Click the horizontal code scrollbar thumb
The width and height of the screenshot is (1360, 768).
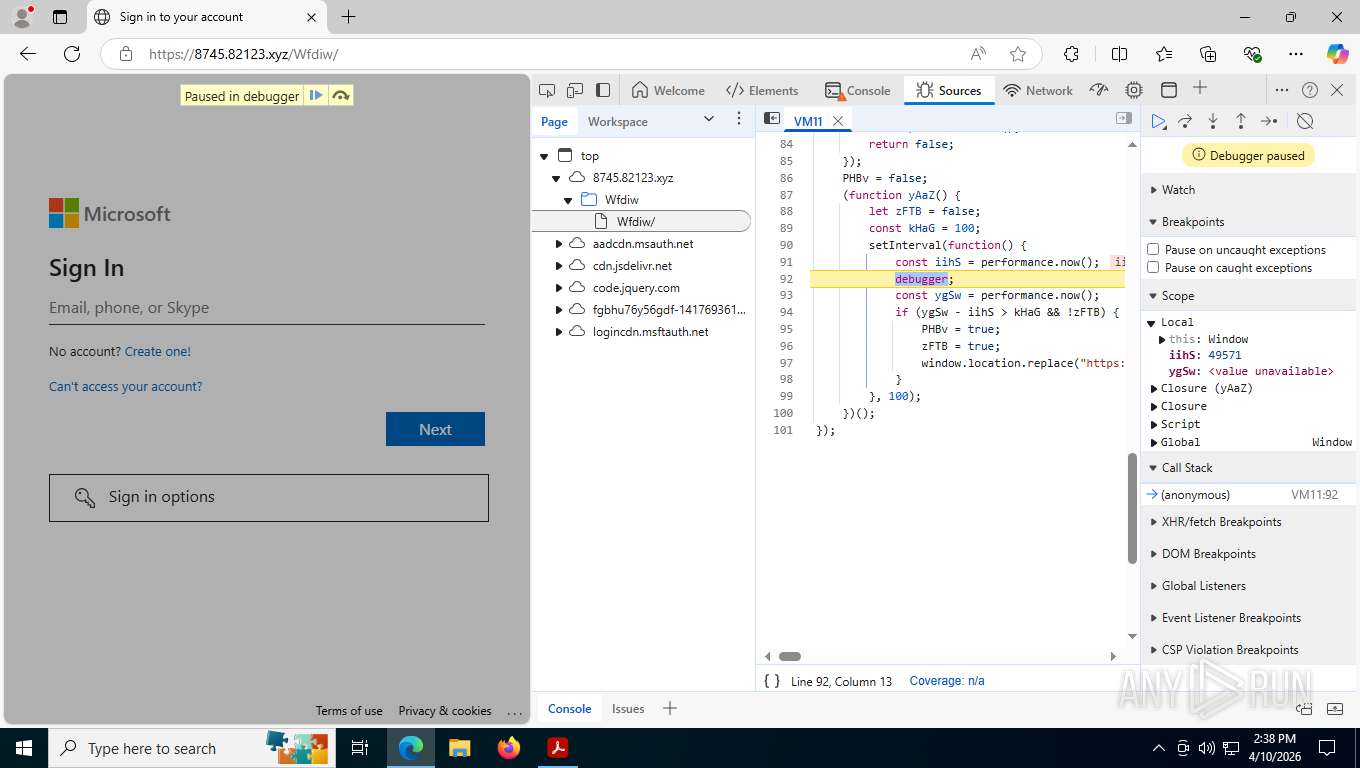click(x=790, y=656)
